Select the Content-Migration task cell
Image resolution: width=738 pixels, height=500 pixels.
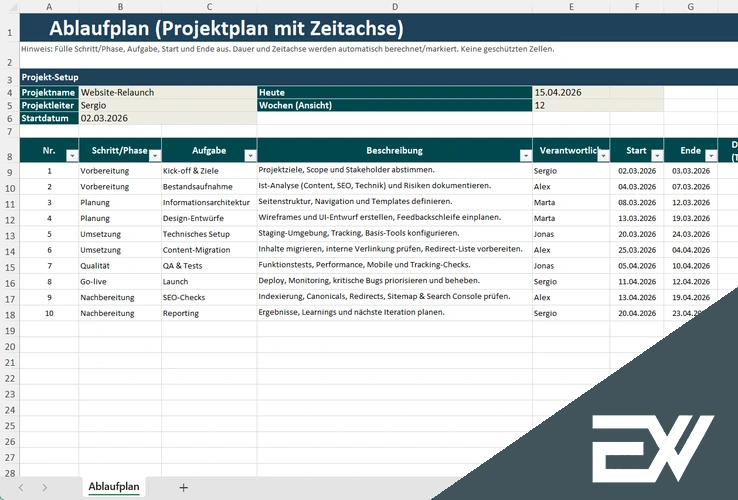[209, 250]
